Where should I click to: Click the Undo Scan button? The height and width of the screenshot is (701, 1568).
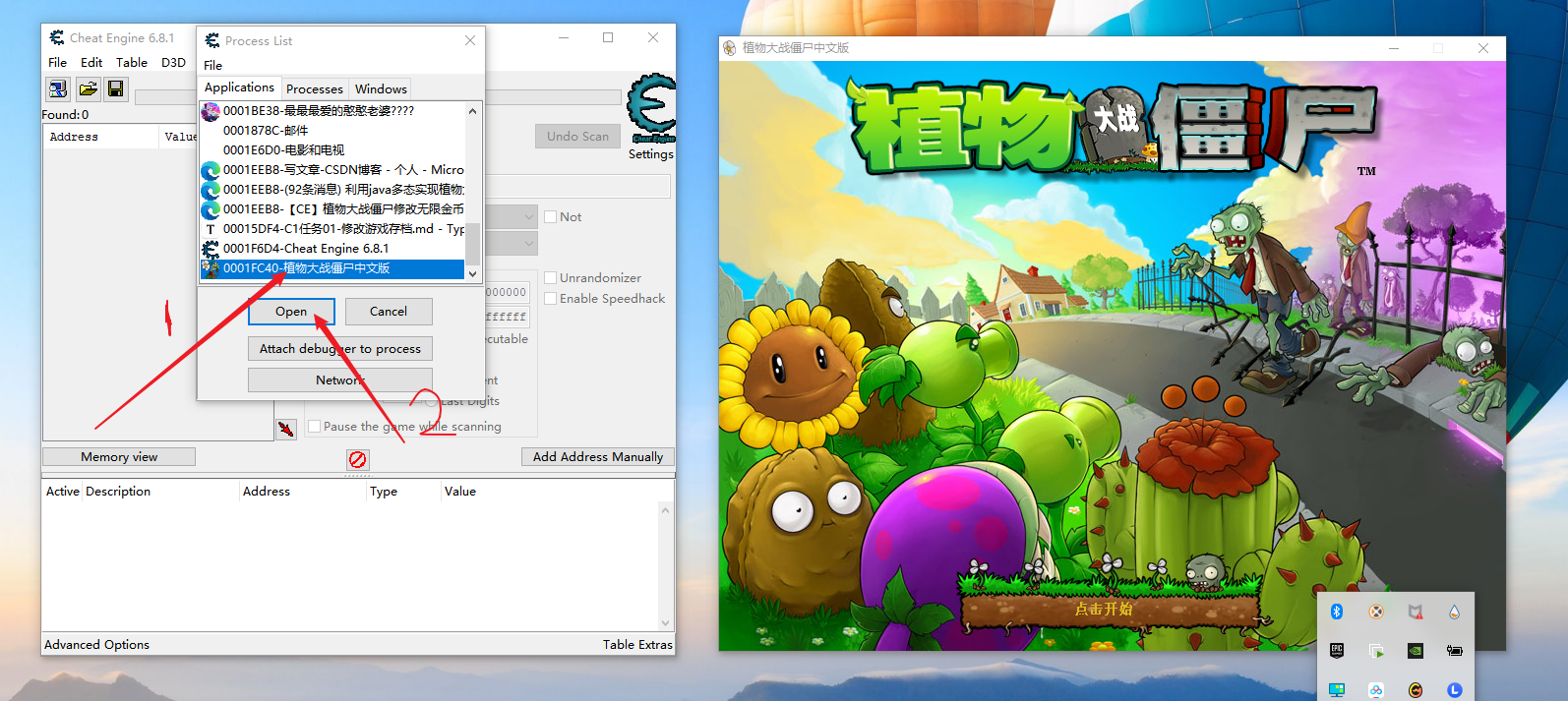(578, 136)
